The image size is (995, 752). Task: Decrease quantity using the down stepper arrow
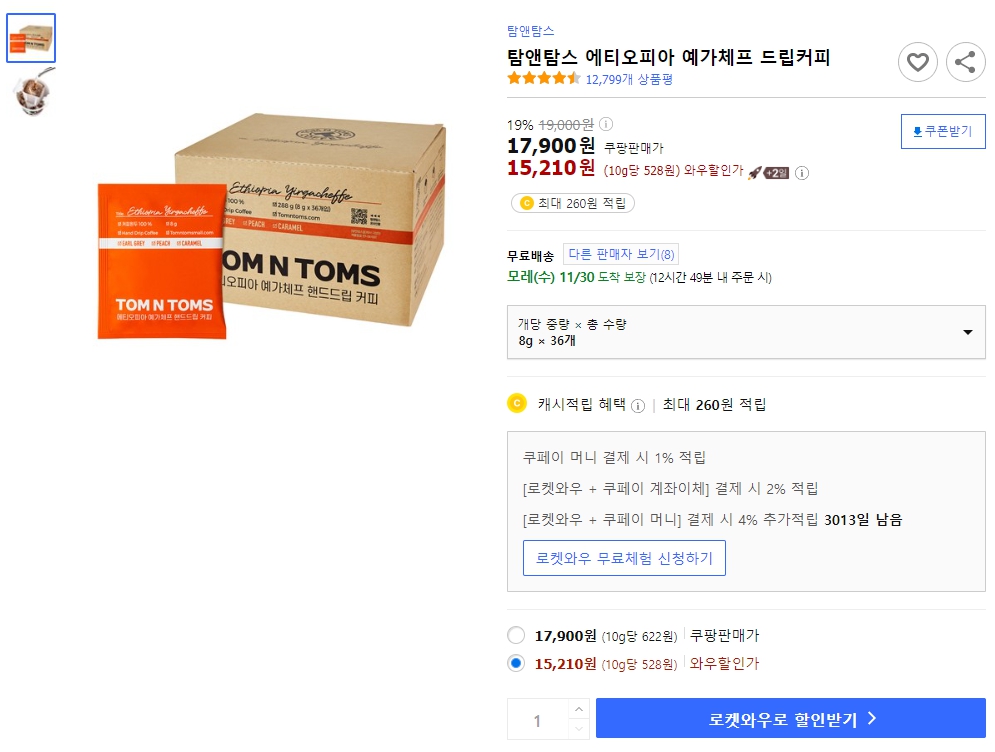[579, 728]
